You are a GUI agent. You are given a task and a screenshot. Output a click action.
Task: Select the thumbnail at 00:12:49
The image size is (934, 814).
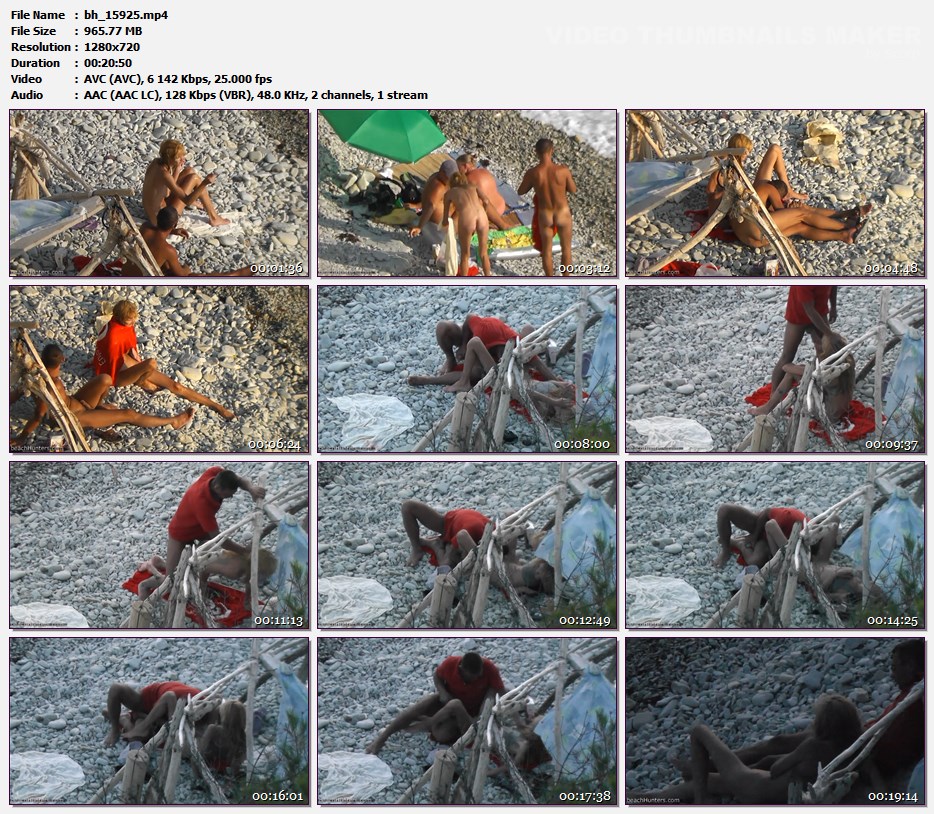[x=467, y=545]
